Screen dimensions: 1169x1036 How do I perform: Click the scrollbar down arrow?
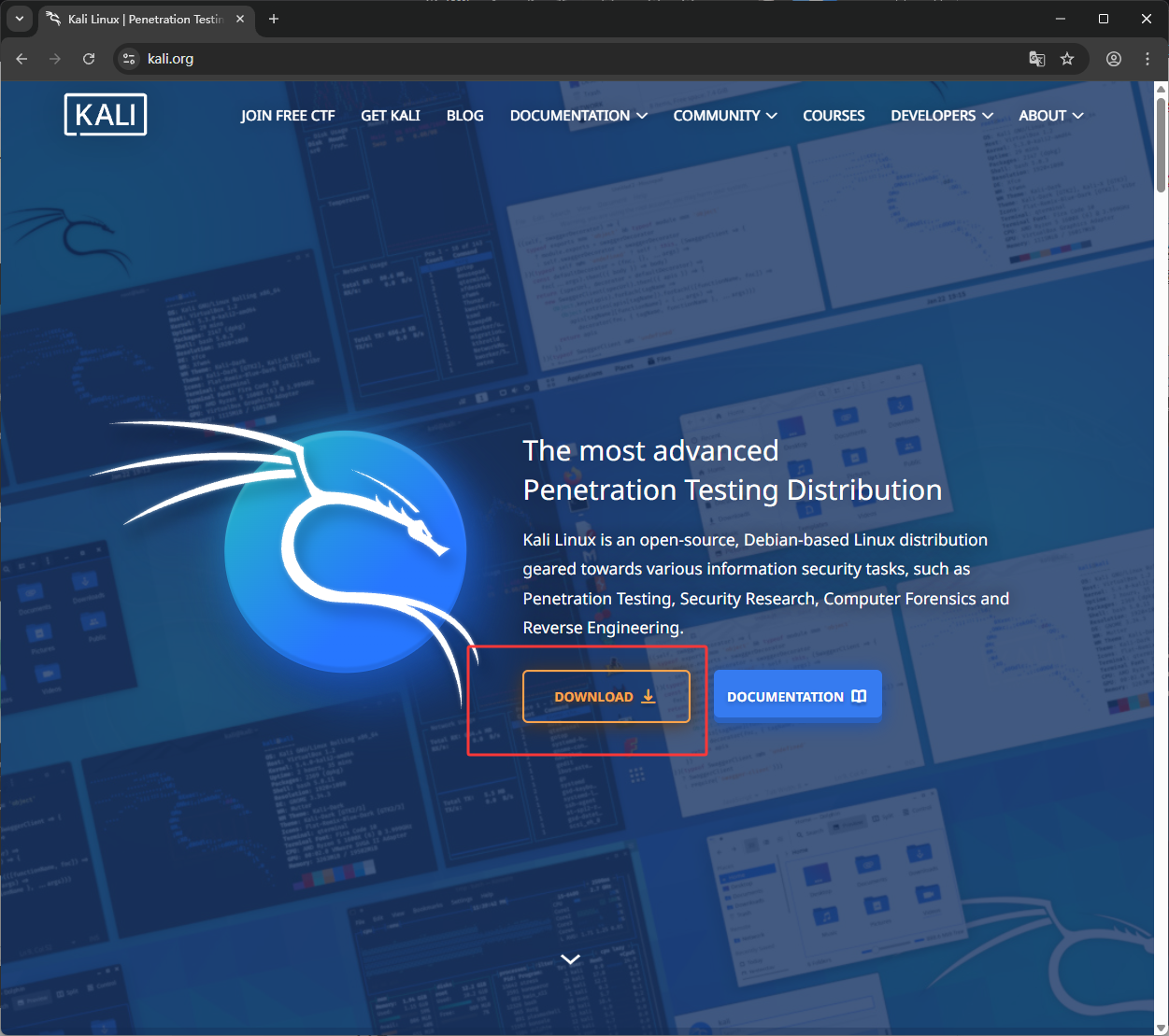(x=1162, y=1029)
